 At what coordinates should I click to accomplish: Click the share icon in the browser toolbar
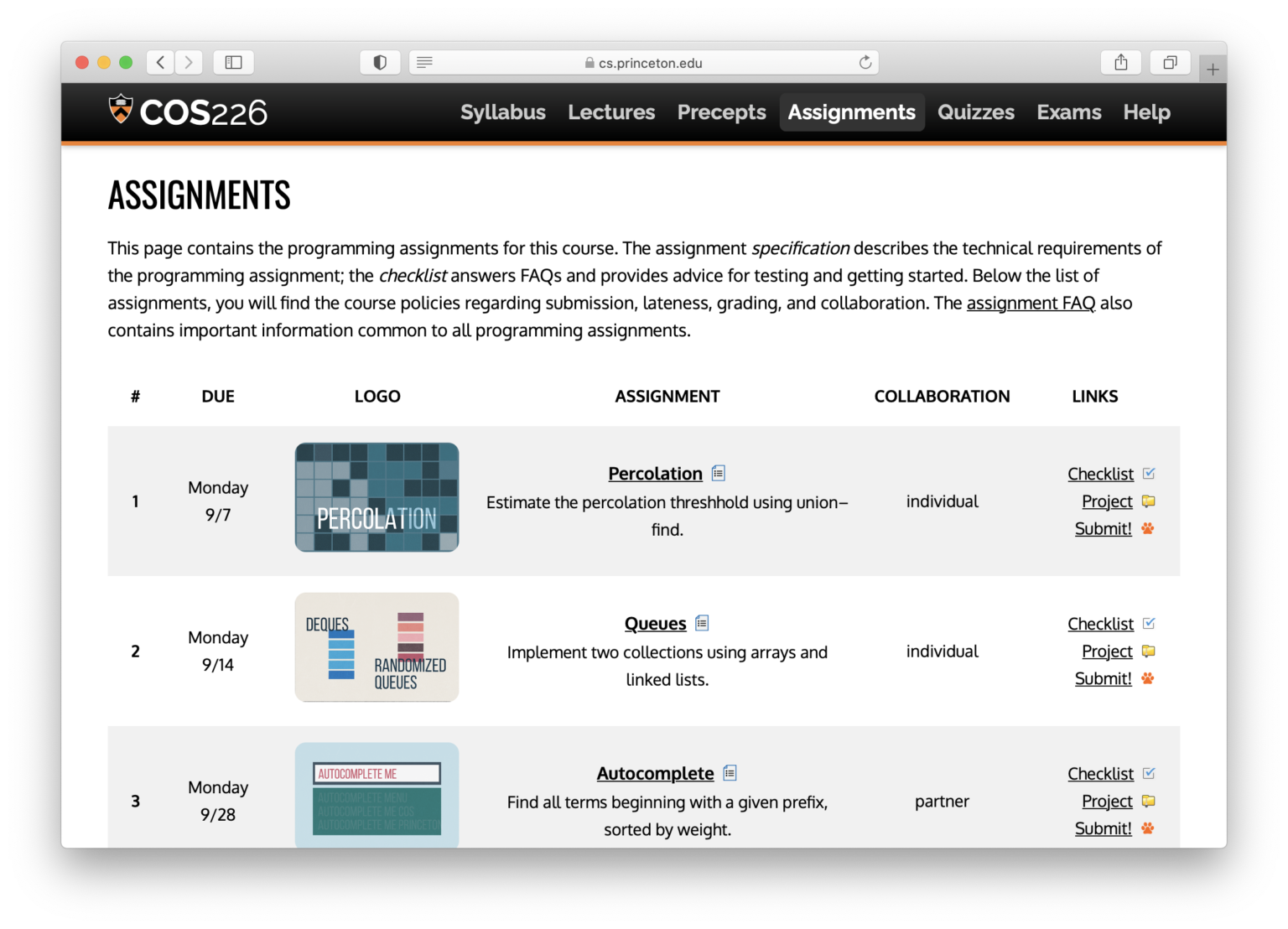click(x=1121, y=61)
